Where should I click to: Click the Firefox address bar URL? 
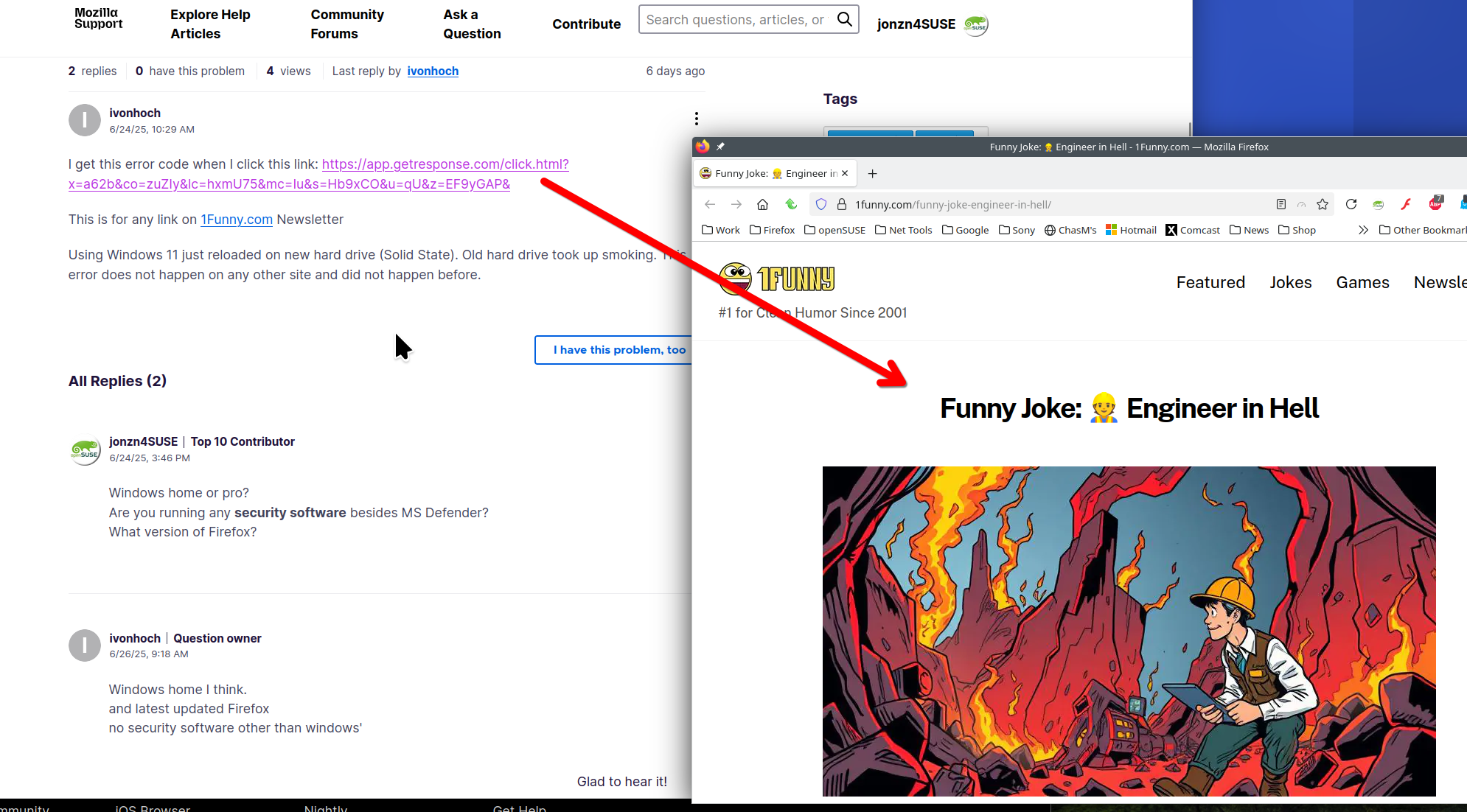(953, 205)
